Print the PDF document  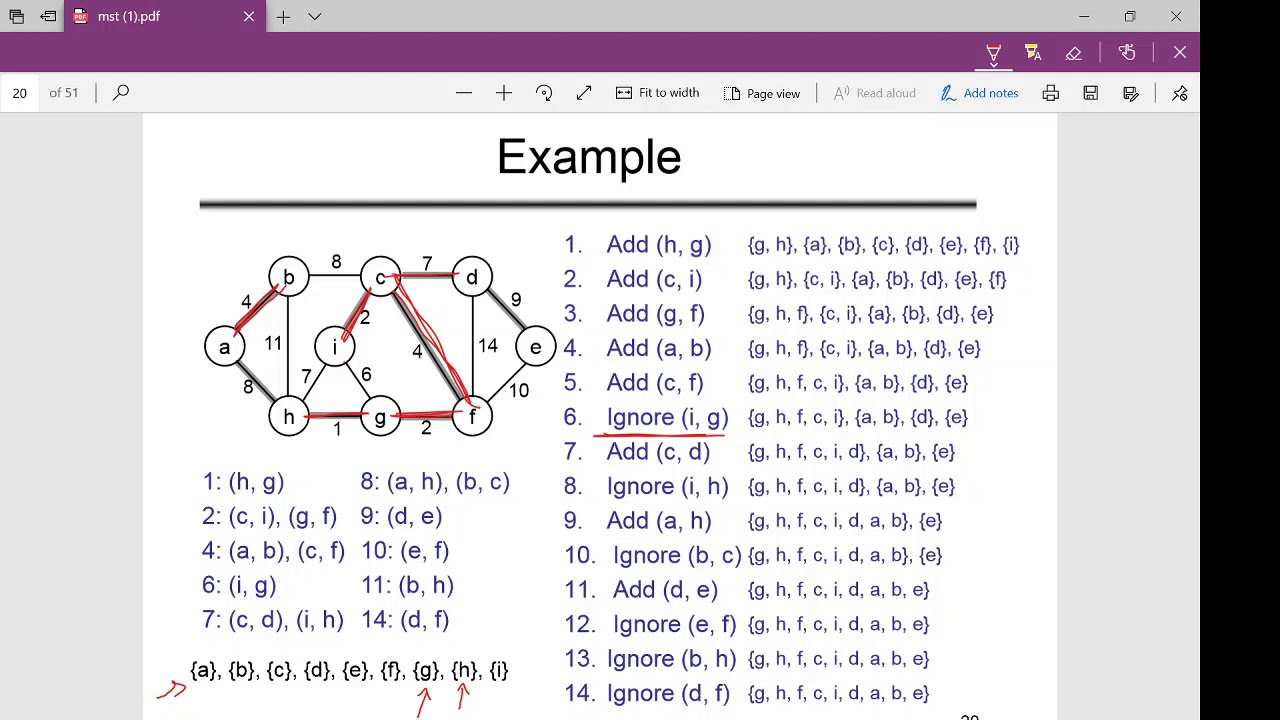pos(1050,93)
